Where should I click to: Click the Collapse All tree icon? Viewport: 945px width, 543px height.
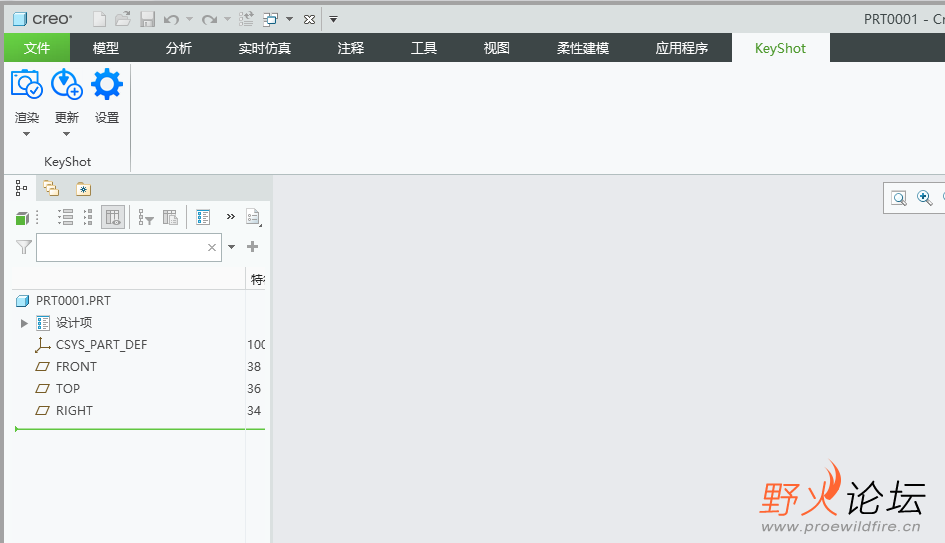88,217
